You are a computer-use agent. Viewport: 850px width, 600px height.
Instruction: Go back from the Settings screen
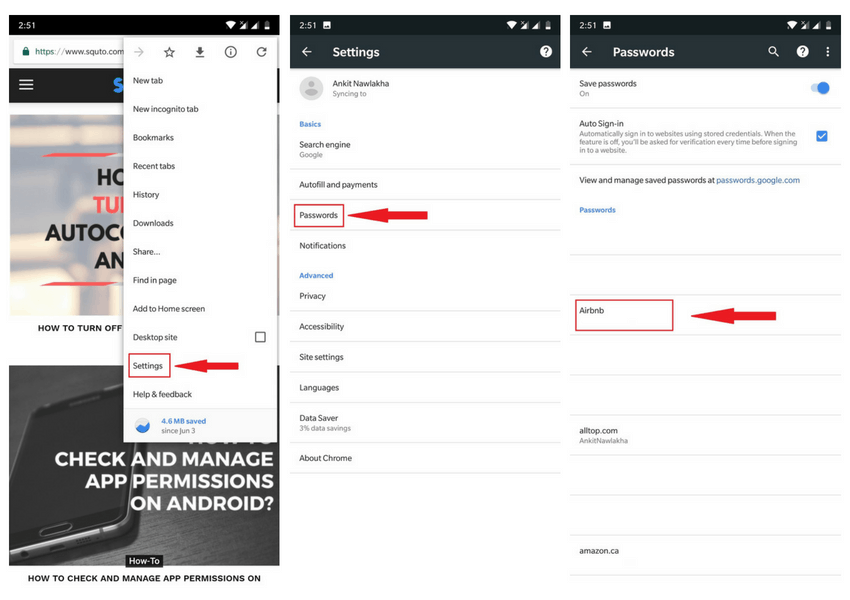pos(307,51)
